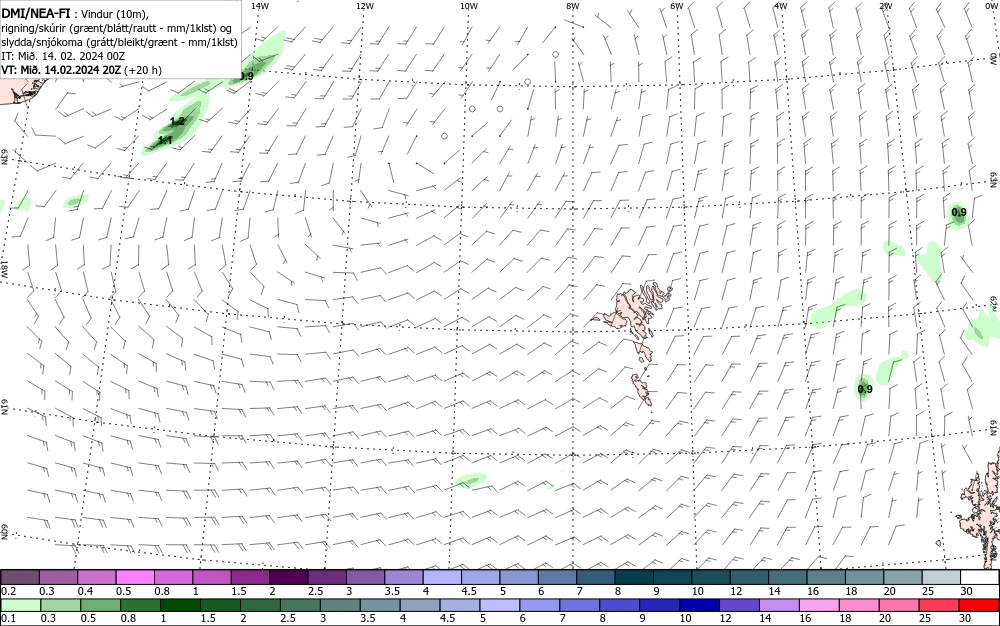Click the 1.1 precipitation value

click(165, 140)
